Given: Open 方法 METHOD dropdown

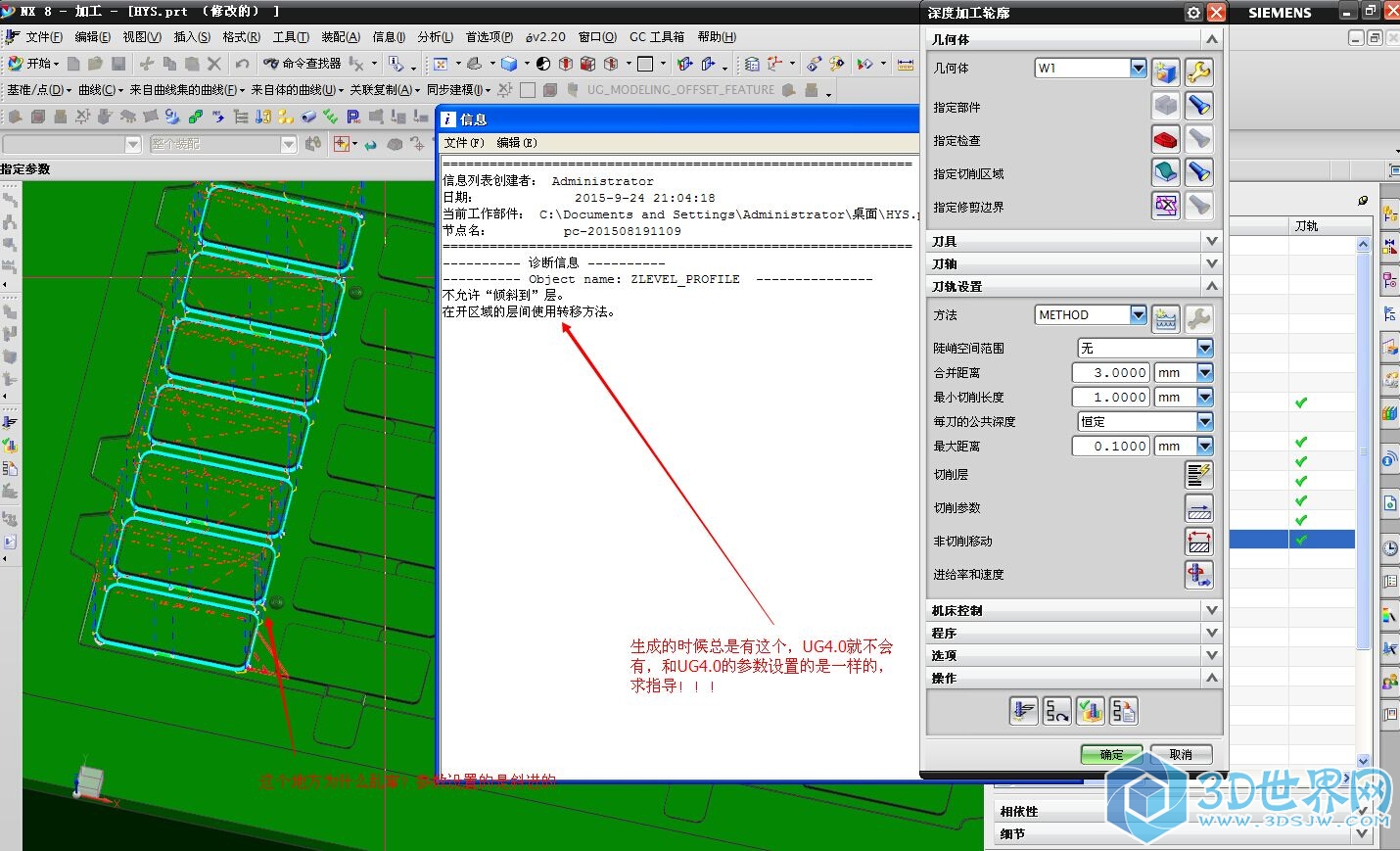Looking at the screenshot, I should (x=1138, y=314).
